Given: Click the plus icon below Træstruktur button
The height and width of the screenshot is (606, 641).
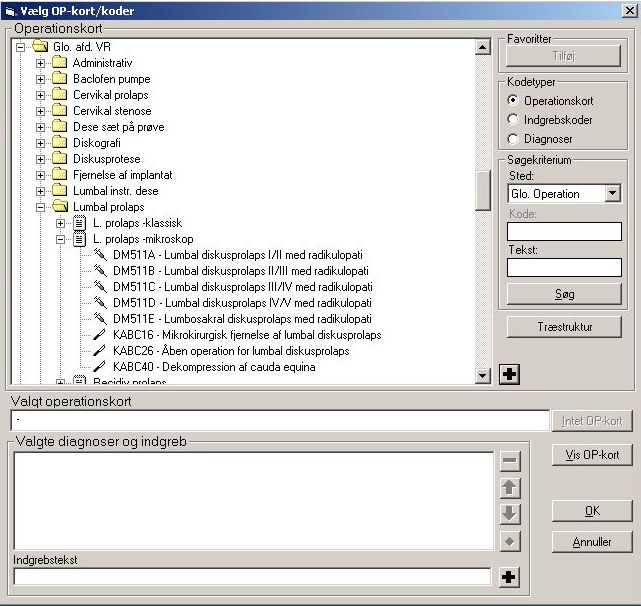Looking at the screenshot, I should (x=509, y=374).
